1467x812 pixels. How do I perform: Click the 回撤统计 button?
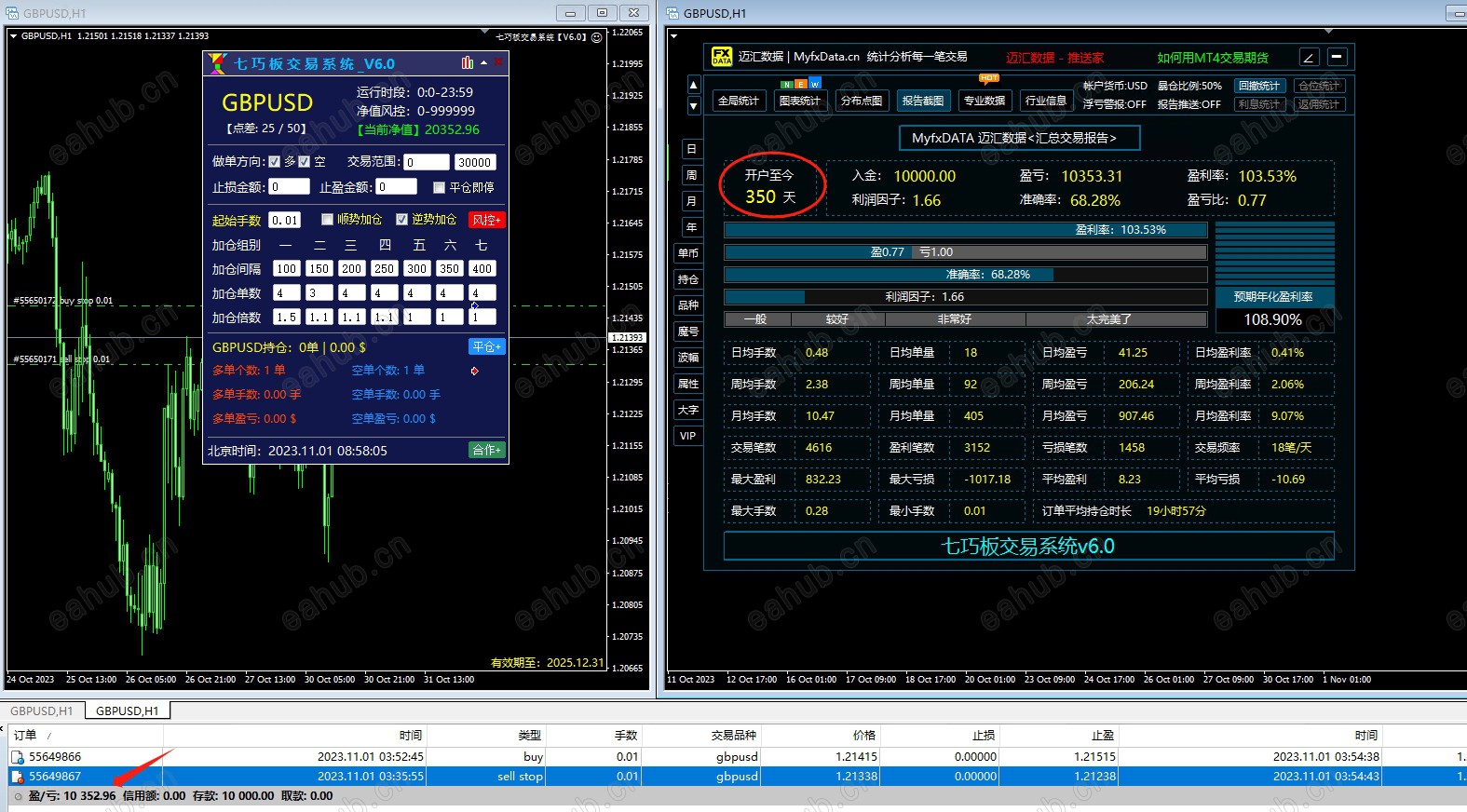coord(1259,86)
